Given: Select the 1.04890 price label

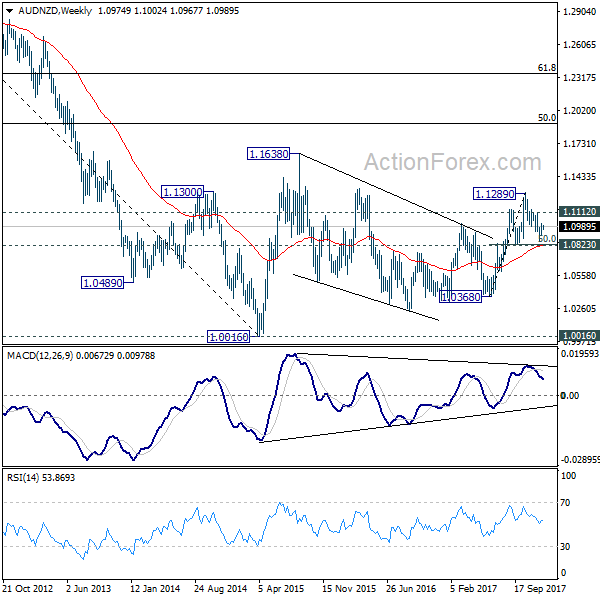Looking at the screenshot, I should (x=103, y=283).
